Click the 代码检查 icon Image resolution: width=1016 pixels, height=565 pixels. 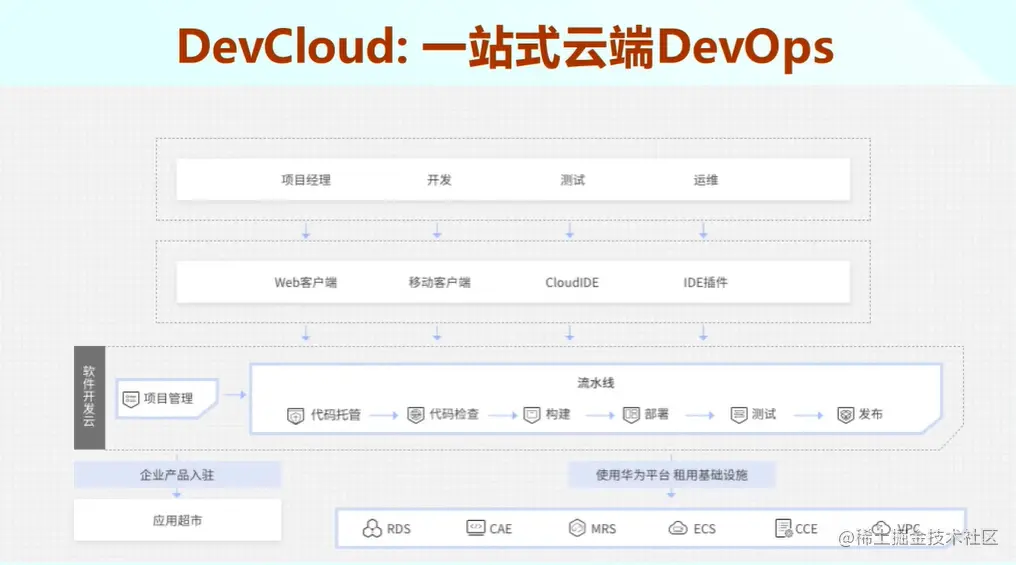coord(415,415)
